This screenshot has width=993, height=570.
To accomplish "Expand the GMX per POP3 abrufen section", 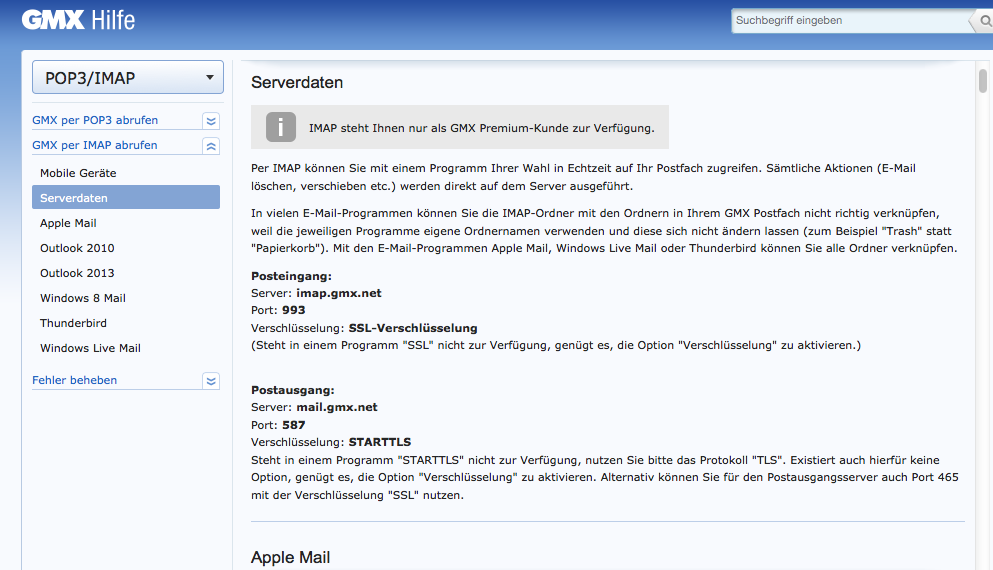I will [x=211, y=120].
